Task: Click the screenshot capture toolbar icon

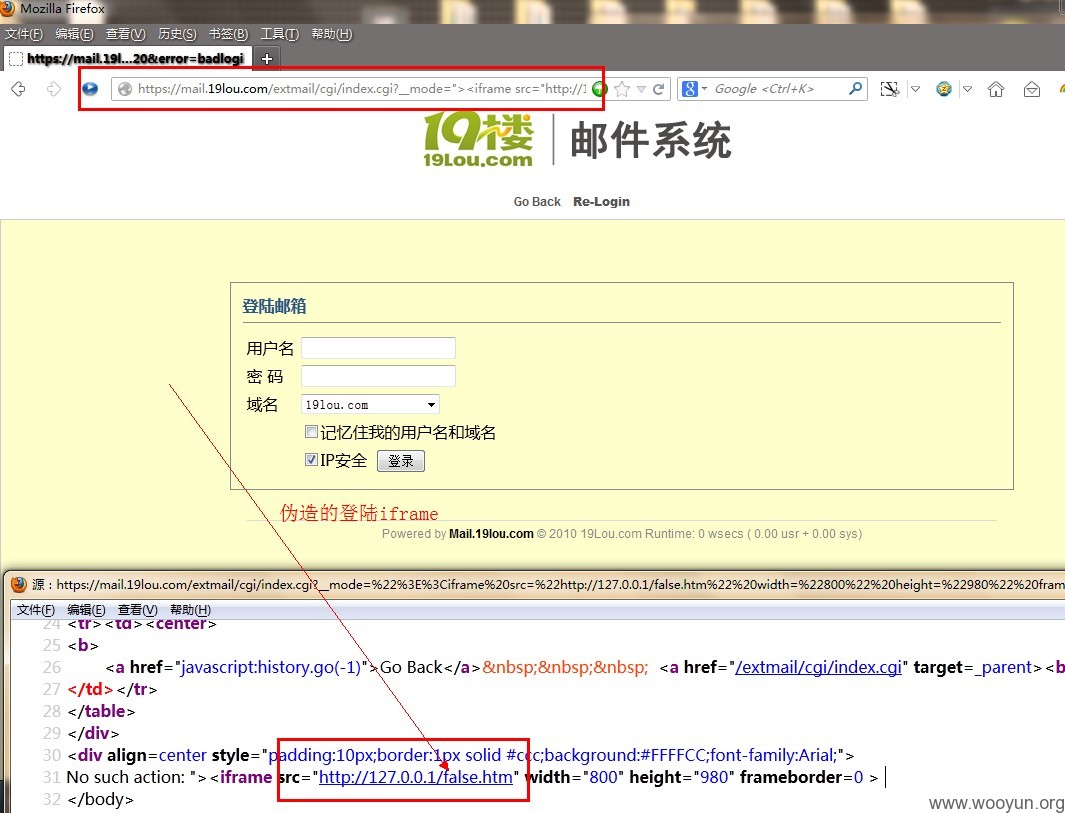Action: click(x=889, y=89)
